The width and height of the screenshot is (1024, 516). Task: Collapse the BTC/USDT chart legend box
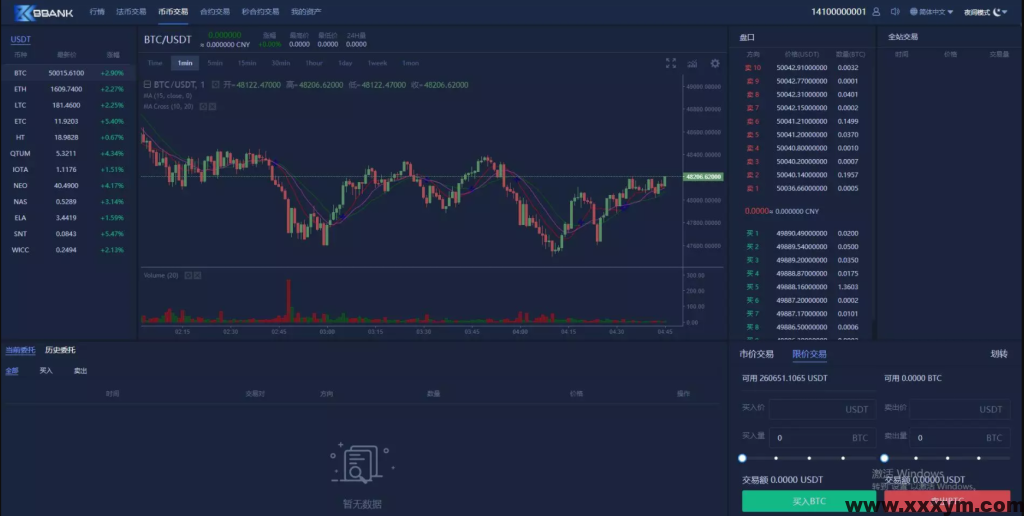coord(148,85)
